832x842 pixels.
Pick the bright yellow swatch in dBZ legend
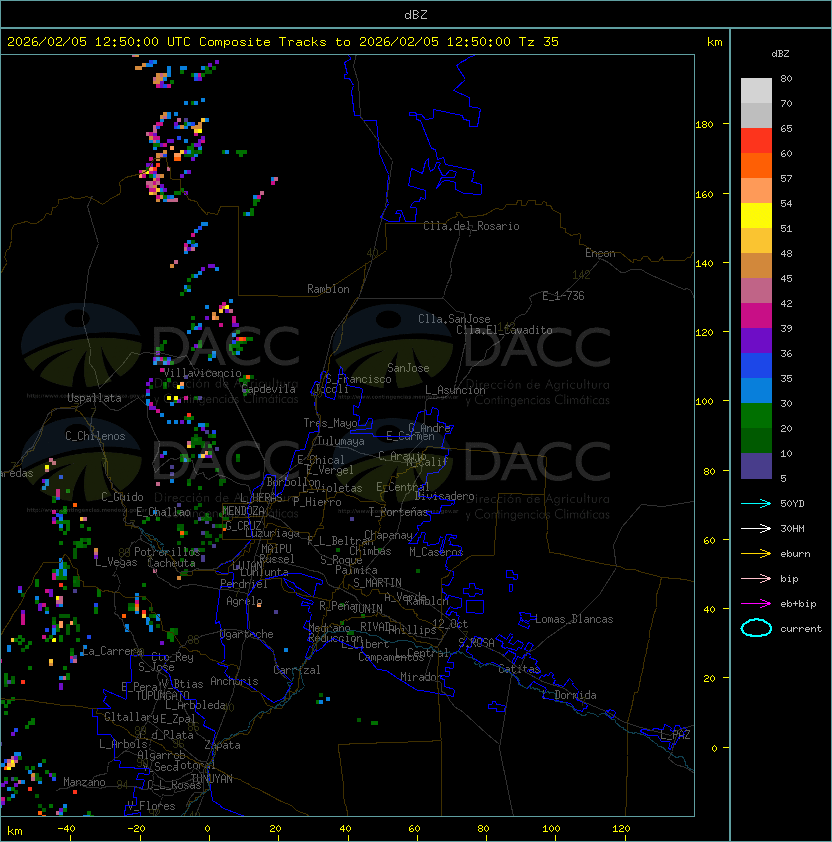tap(756, 216)
